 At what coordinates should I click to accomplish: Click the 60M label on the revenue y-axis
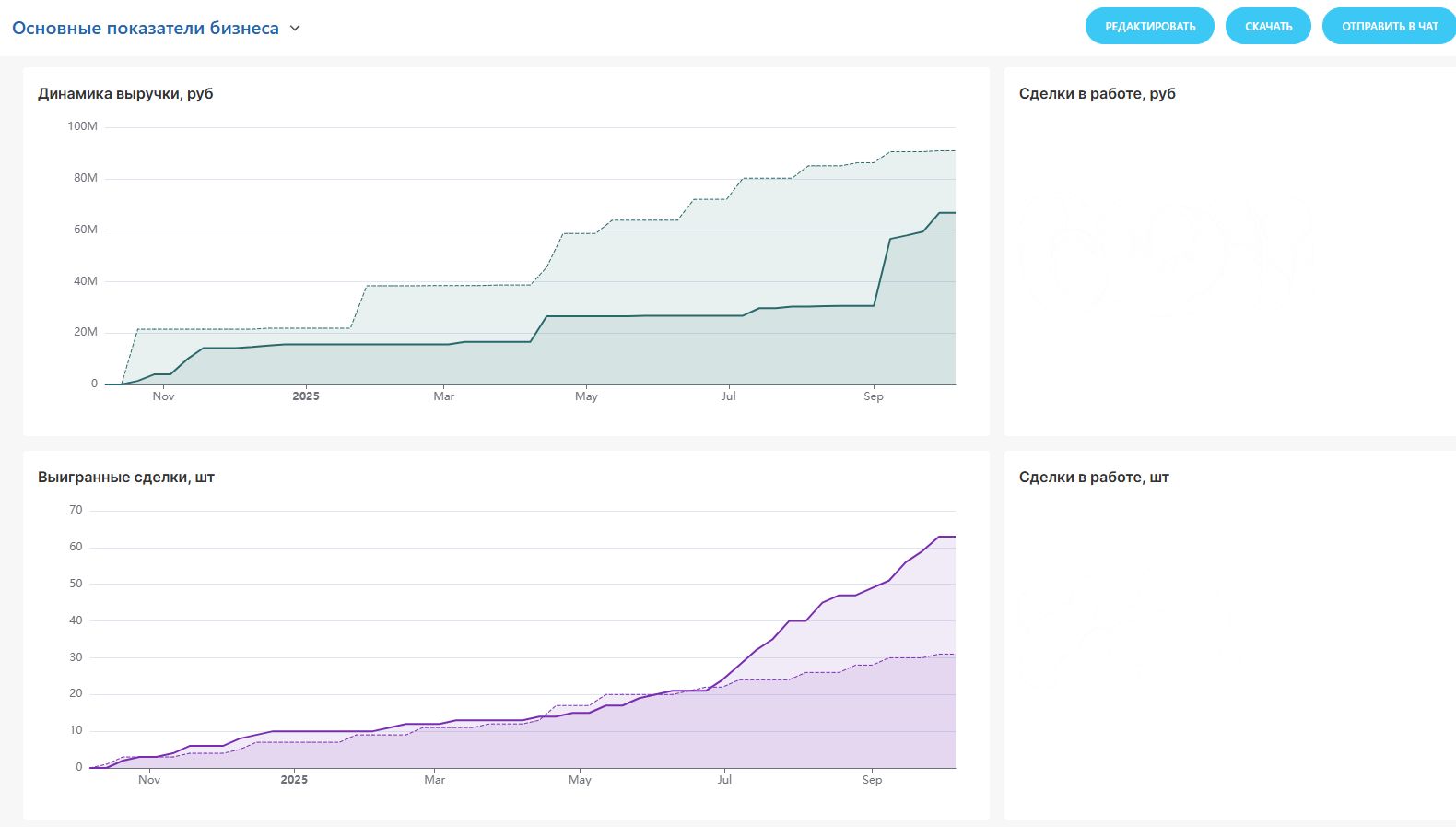click(85, 230)
